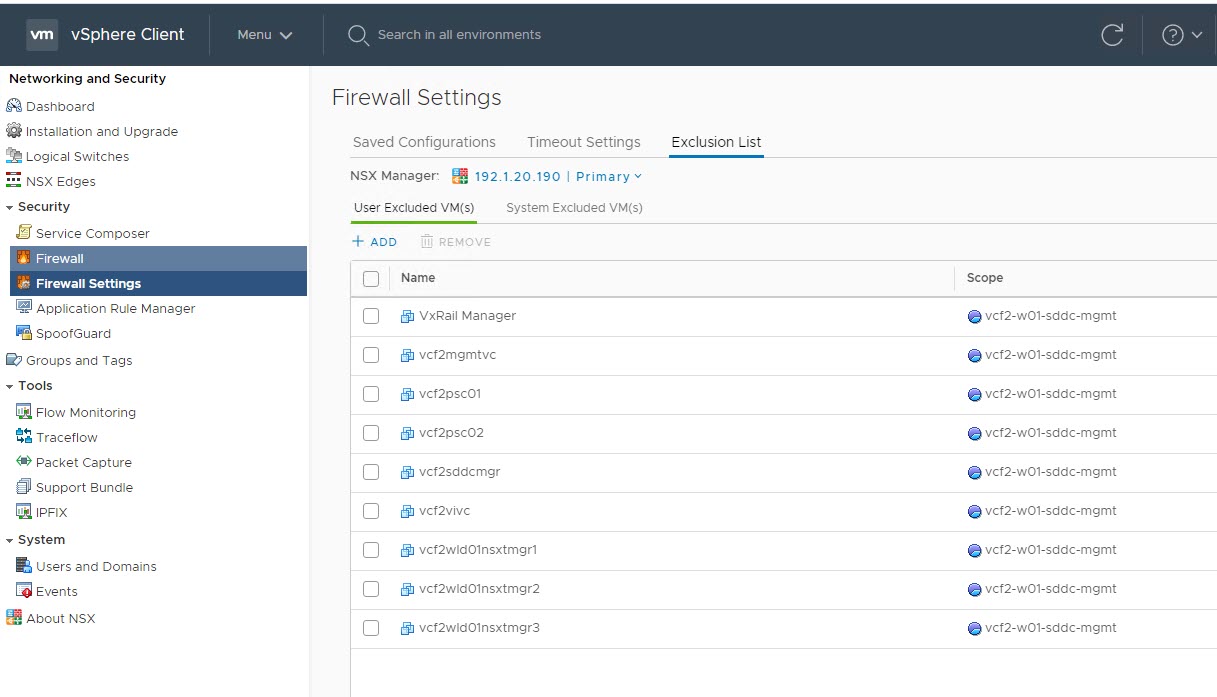Viewport: 1217px width, 697px height.
Task: Open Packet Capture via its icon
Action: point(24,462)
